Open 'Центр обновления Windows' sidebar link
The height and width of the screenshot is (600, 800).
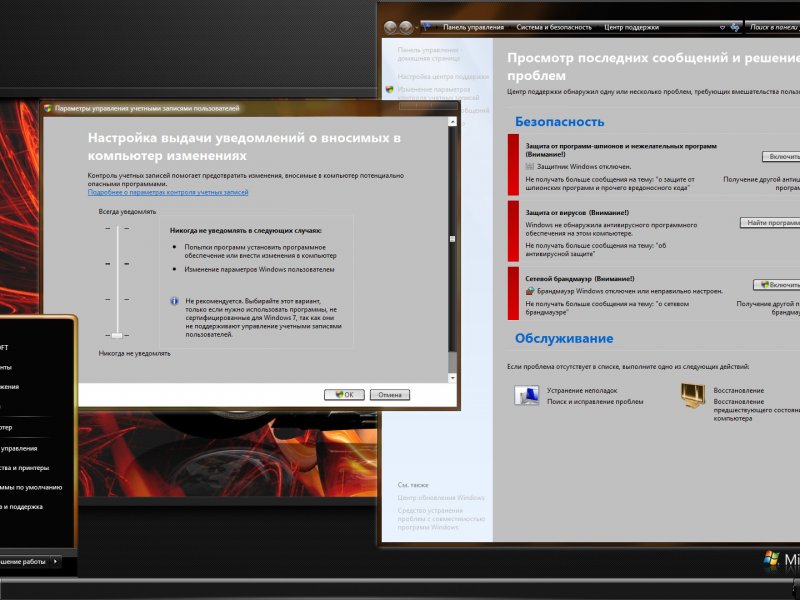[441, 497]
